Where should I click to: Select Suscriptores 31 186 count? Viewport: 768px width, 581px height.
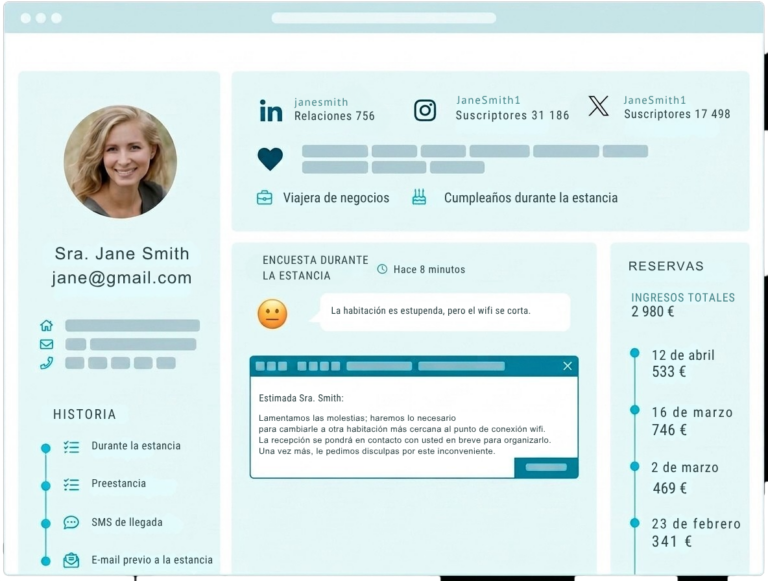[x=512, y=115]
